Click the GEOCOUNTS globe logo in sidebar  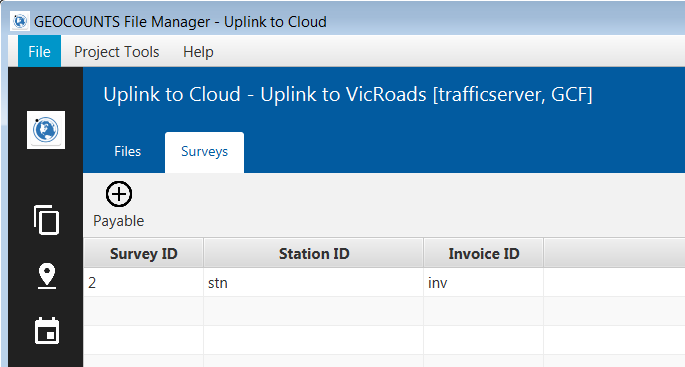click(46, 130)
